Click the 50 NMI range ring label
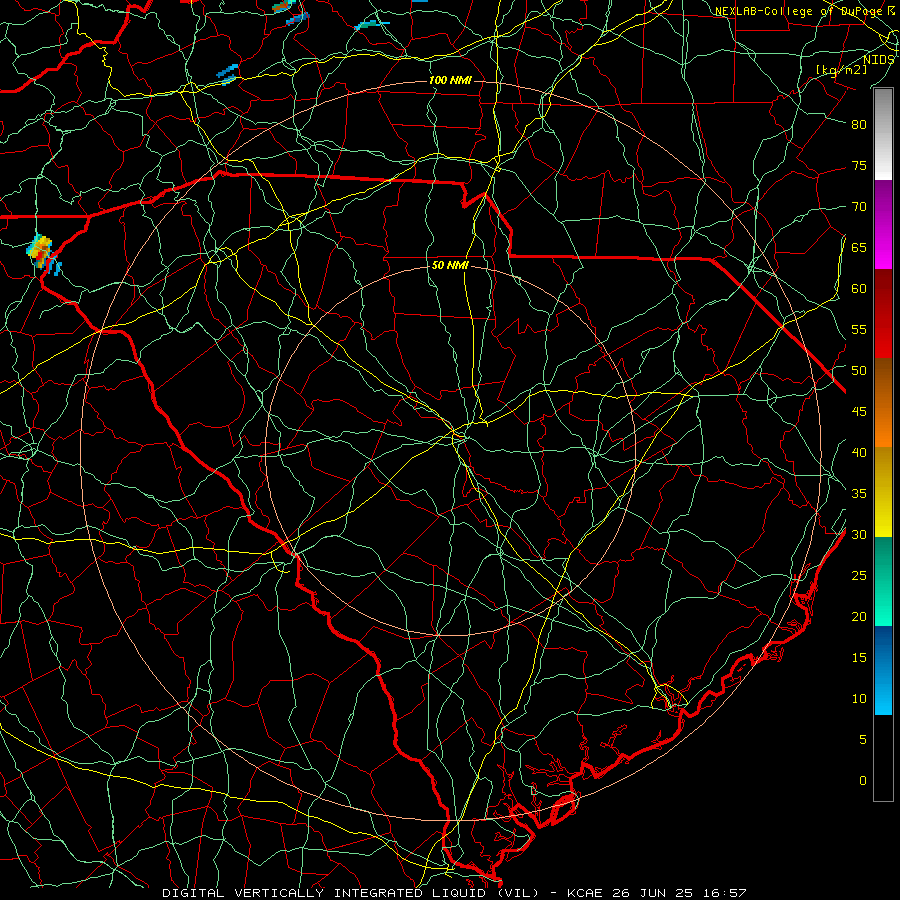This screenshot has width=900, height=900. click(450, 265)
